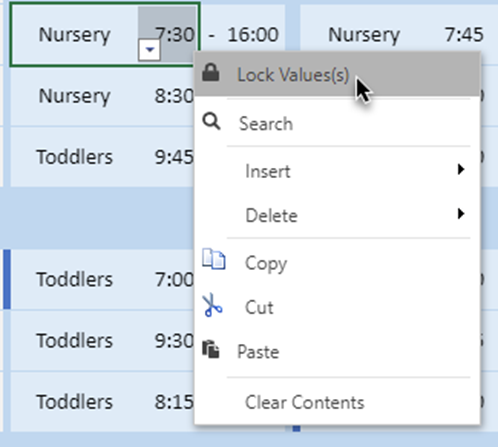The height and width of the screenshot is (447, 498).
Task: Expand the Delete submenu arrow
Action: click(461, 214)
